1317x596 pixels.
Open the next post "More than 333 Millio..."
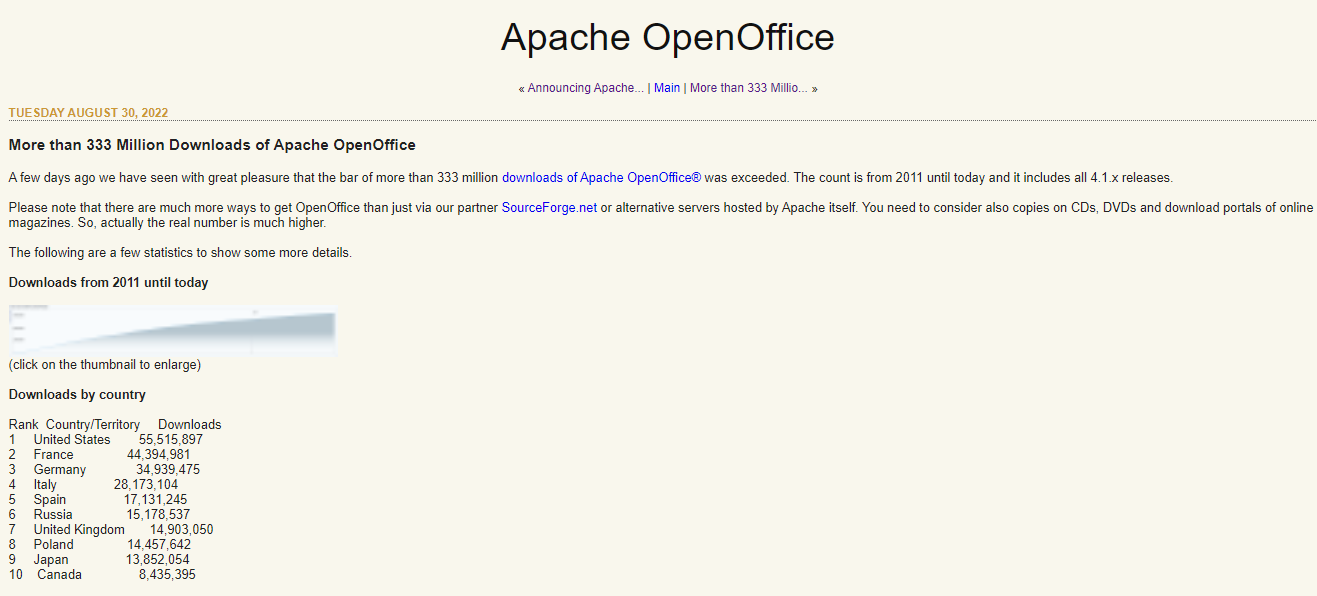(749, 88)
